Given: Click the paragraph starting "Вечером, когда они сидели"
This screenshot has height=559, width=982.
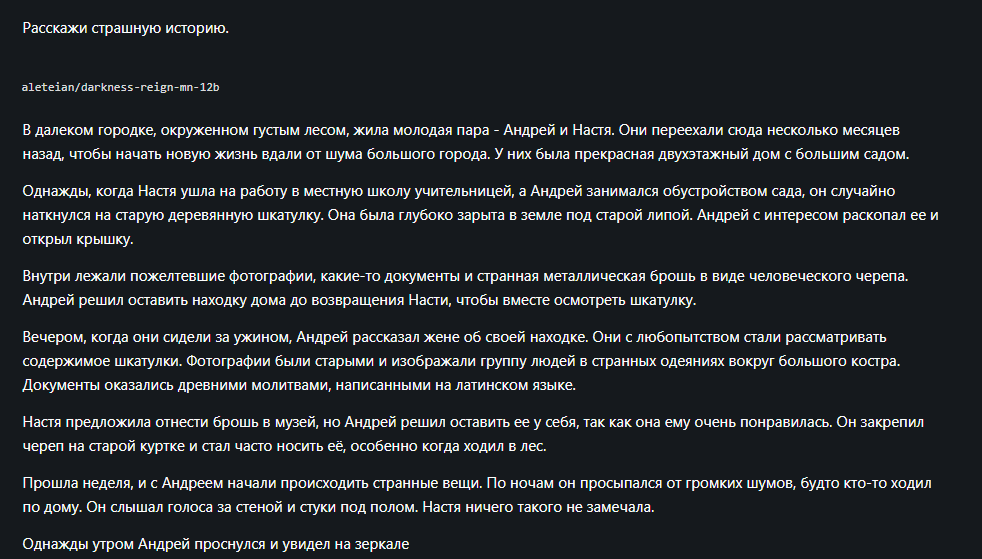Looking at the screenshot, I should point(462,361).
